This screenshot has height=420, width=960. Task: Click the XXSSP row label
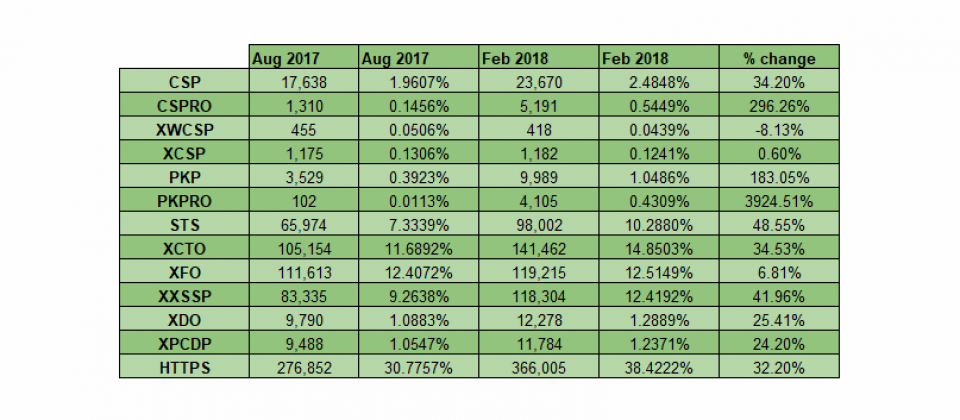(x=184, y=296)
